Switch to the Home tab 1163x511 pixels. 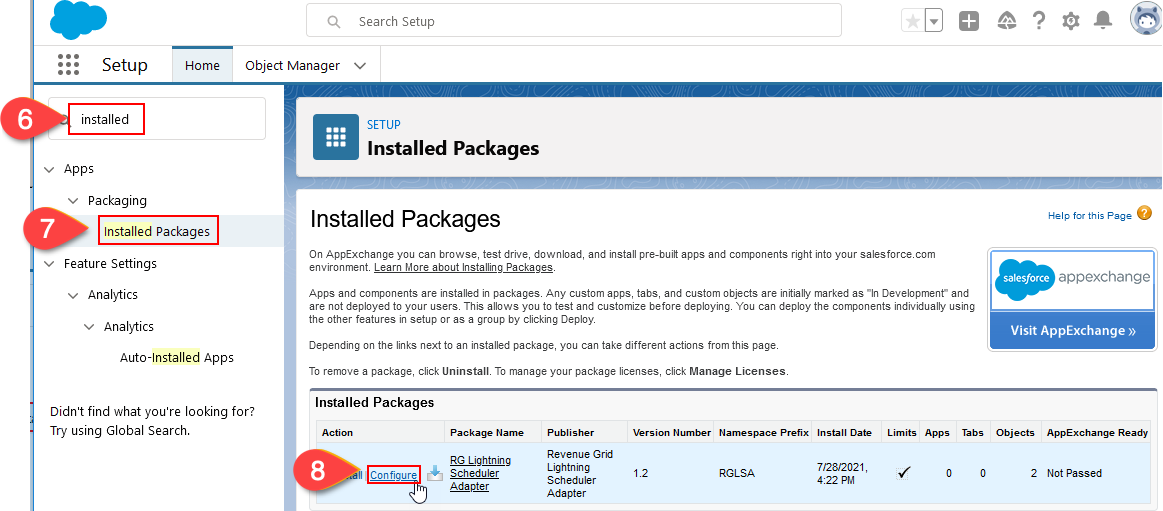tap(202, 65)
